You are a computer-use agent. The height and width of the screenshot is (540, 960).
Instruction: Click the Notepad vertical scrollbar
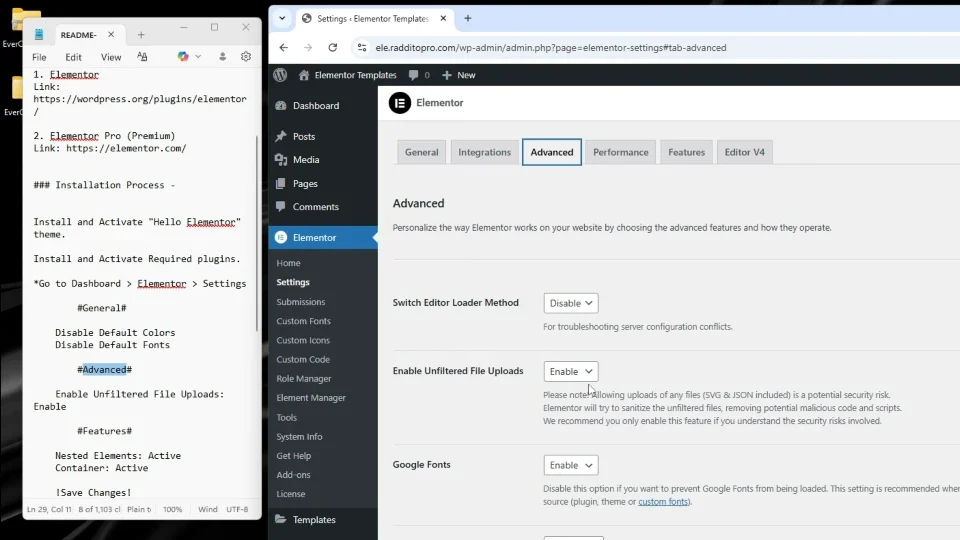pos(257,234)
